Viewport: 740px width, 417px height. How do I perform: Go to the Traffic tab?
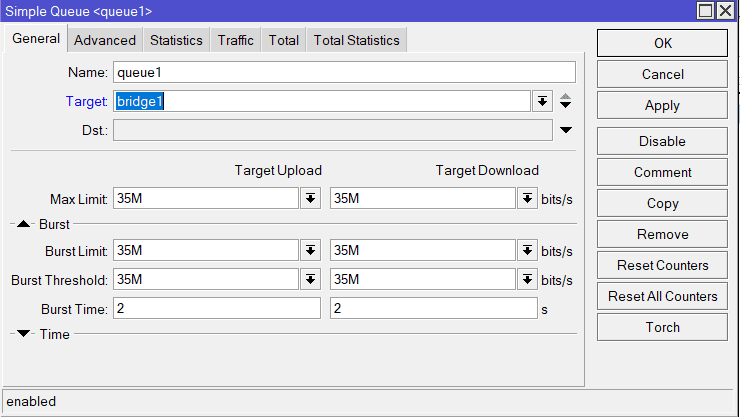pos(235,40)
